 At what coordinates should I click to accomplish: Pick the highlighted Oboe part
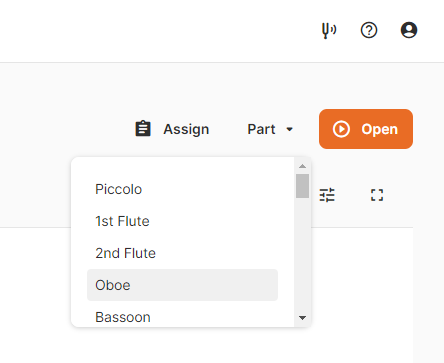(x=182, y=285)
